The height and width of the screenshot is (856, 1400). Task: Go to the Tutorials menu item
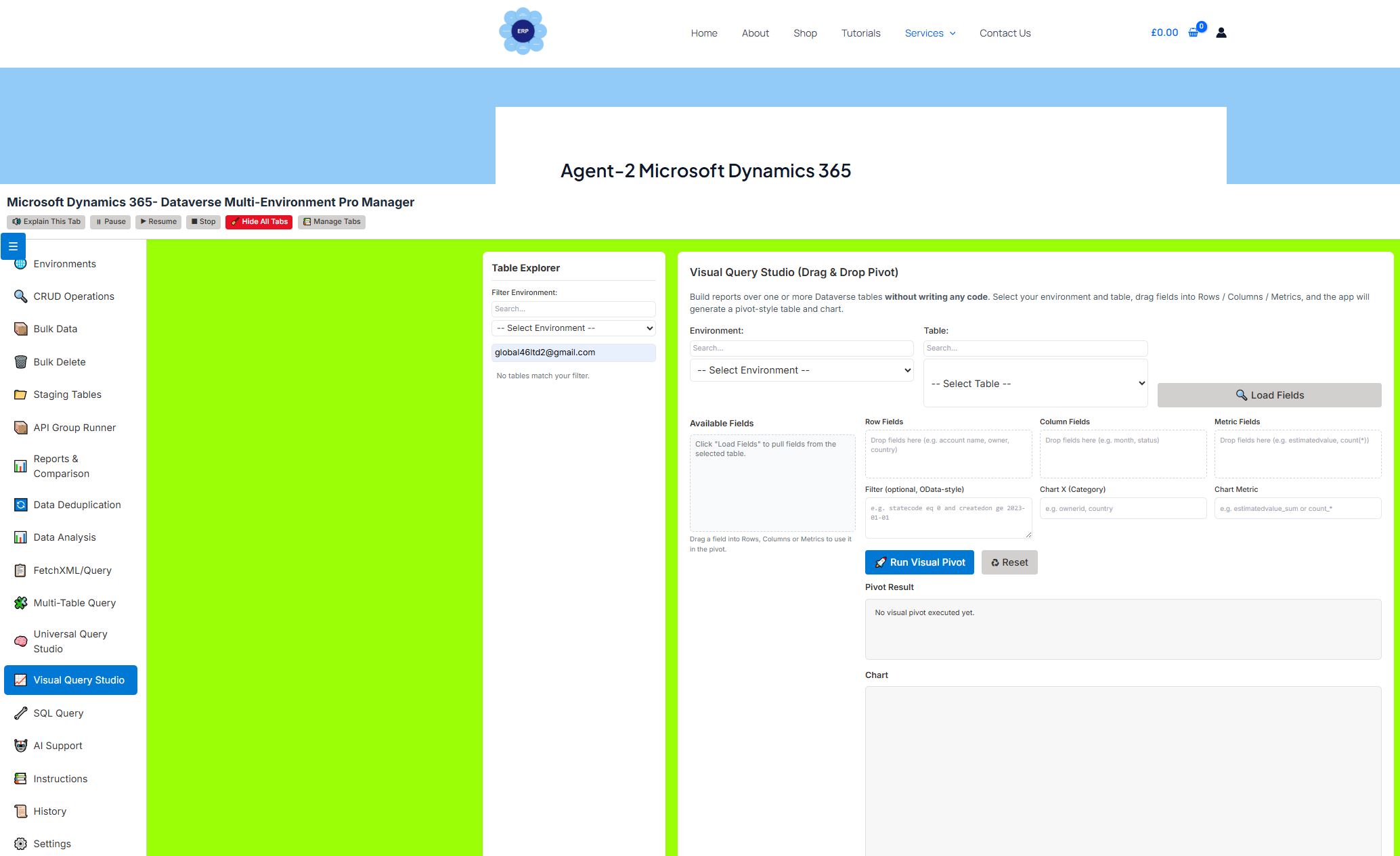click(x=860, y=32)
